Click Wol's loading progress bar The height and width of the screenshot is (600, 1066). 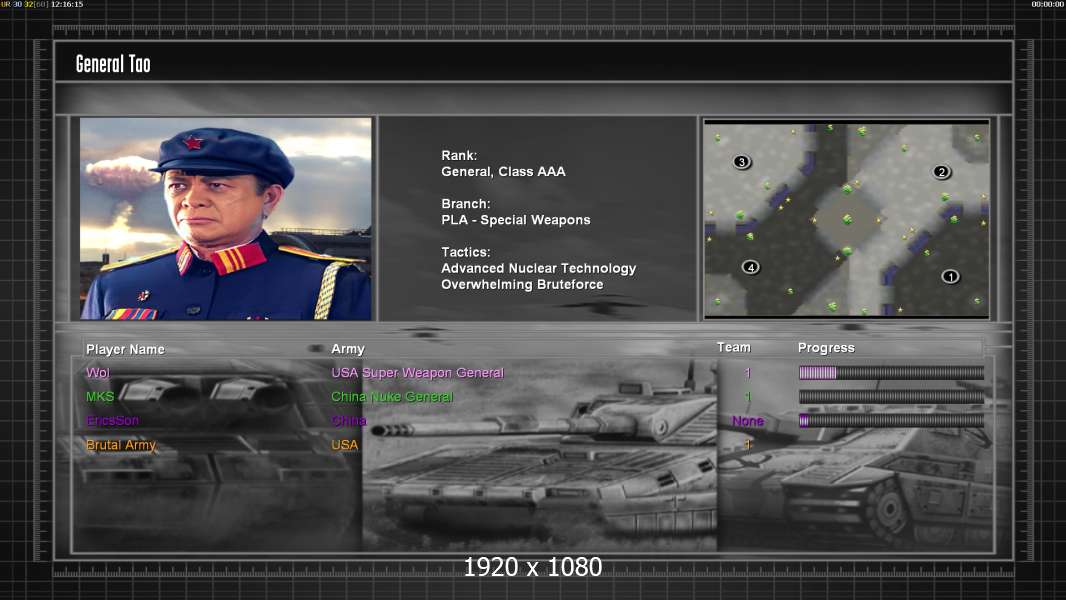click(891, 372)
